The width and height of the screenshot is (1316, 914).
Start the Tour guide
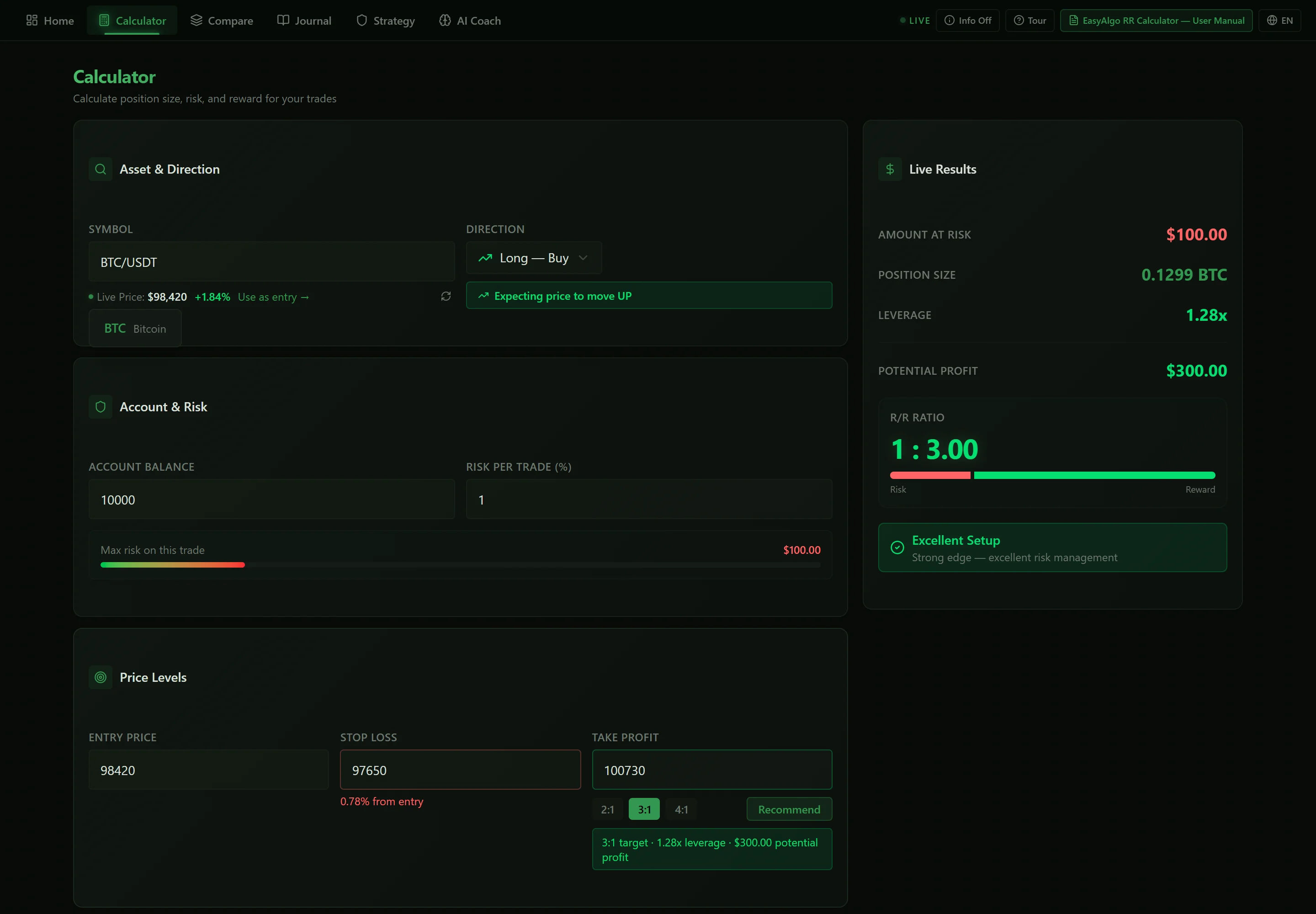coord(1029,21)
